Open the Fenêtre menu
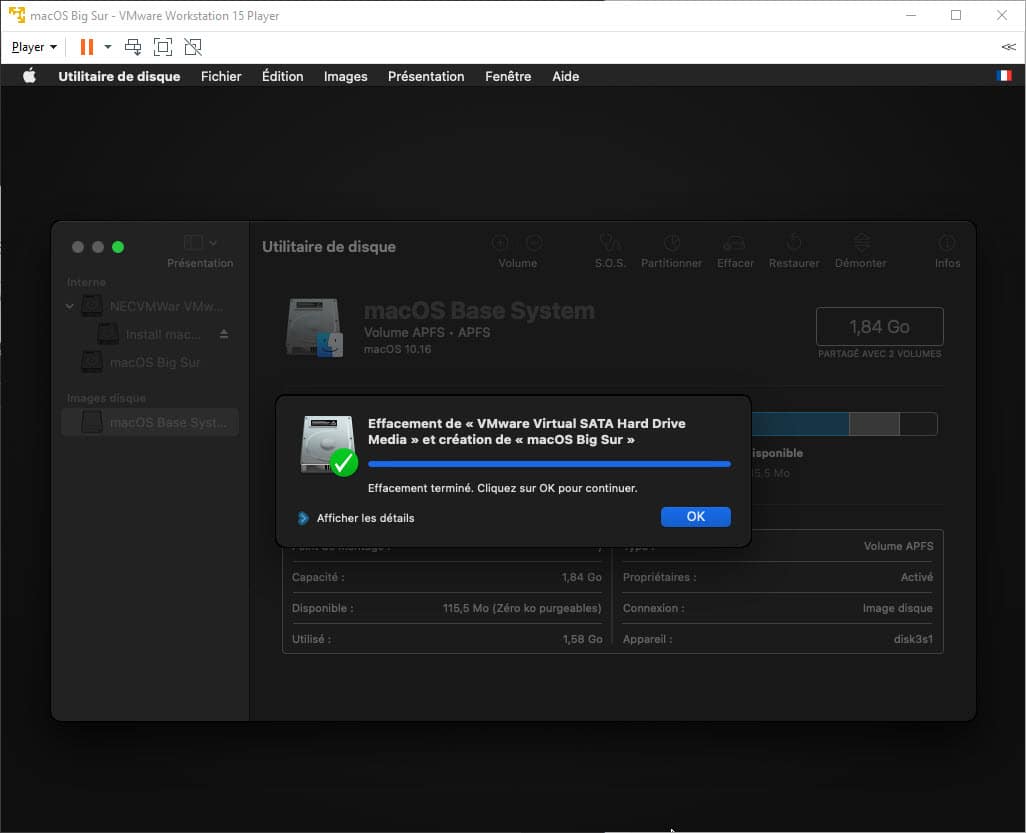The height and width of the screenshot is (833, 1026). point(508,76)
